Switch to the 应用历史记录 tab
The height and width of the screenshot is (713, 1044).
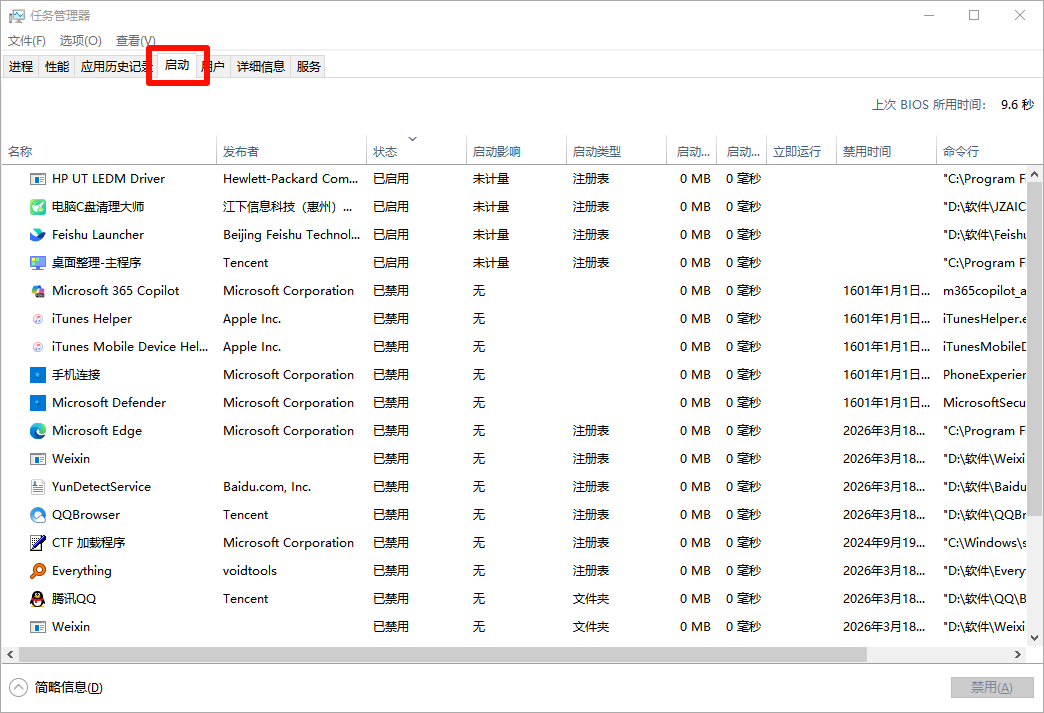(x=116, y=67)
